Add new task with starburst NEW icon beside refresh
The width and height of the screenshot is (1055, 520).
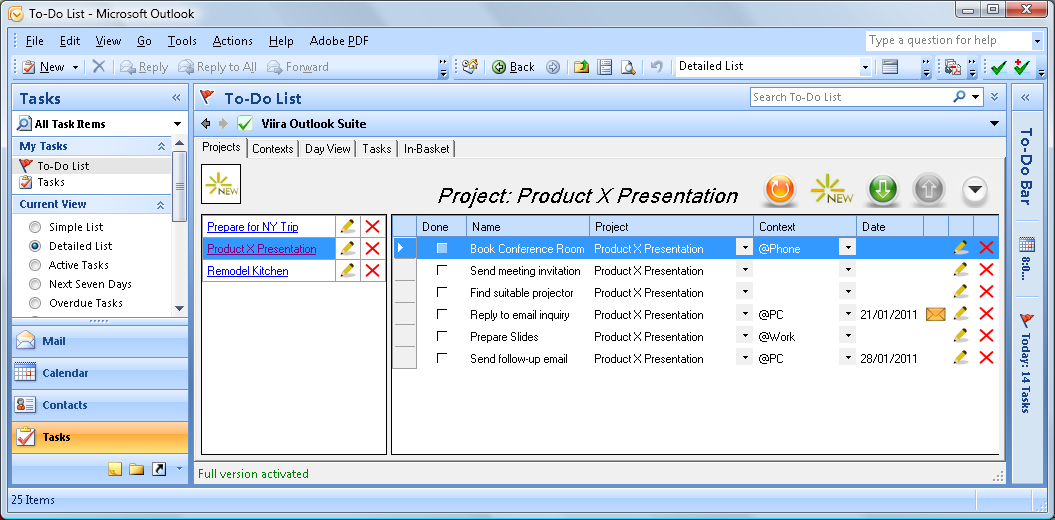pyautogui.click(x=832, y=190)
